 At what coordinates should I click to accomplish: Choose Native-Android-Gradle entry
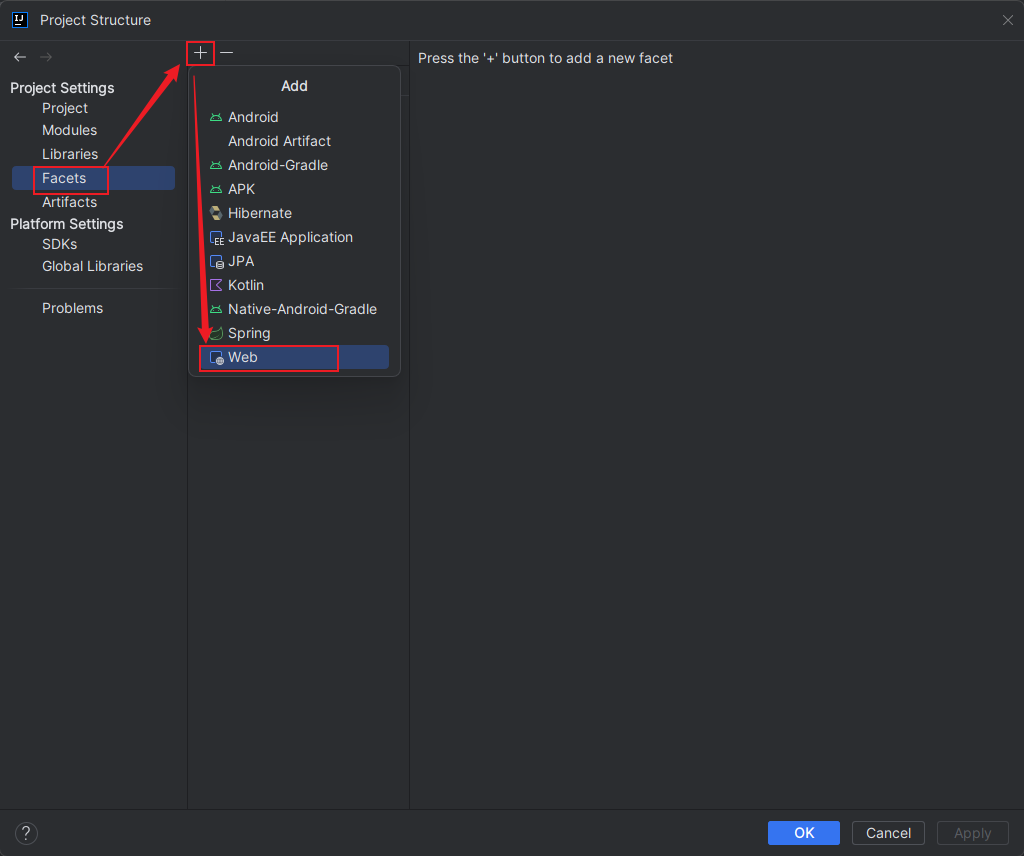(294, 309)
